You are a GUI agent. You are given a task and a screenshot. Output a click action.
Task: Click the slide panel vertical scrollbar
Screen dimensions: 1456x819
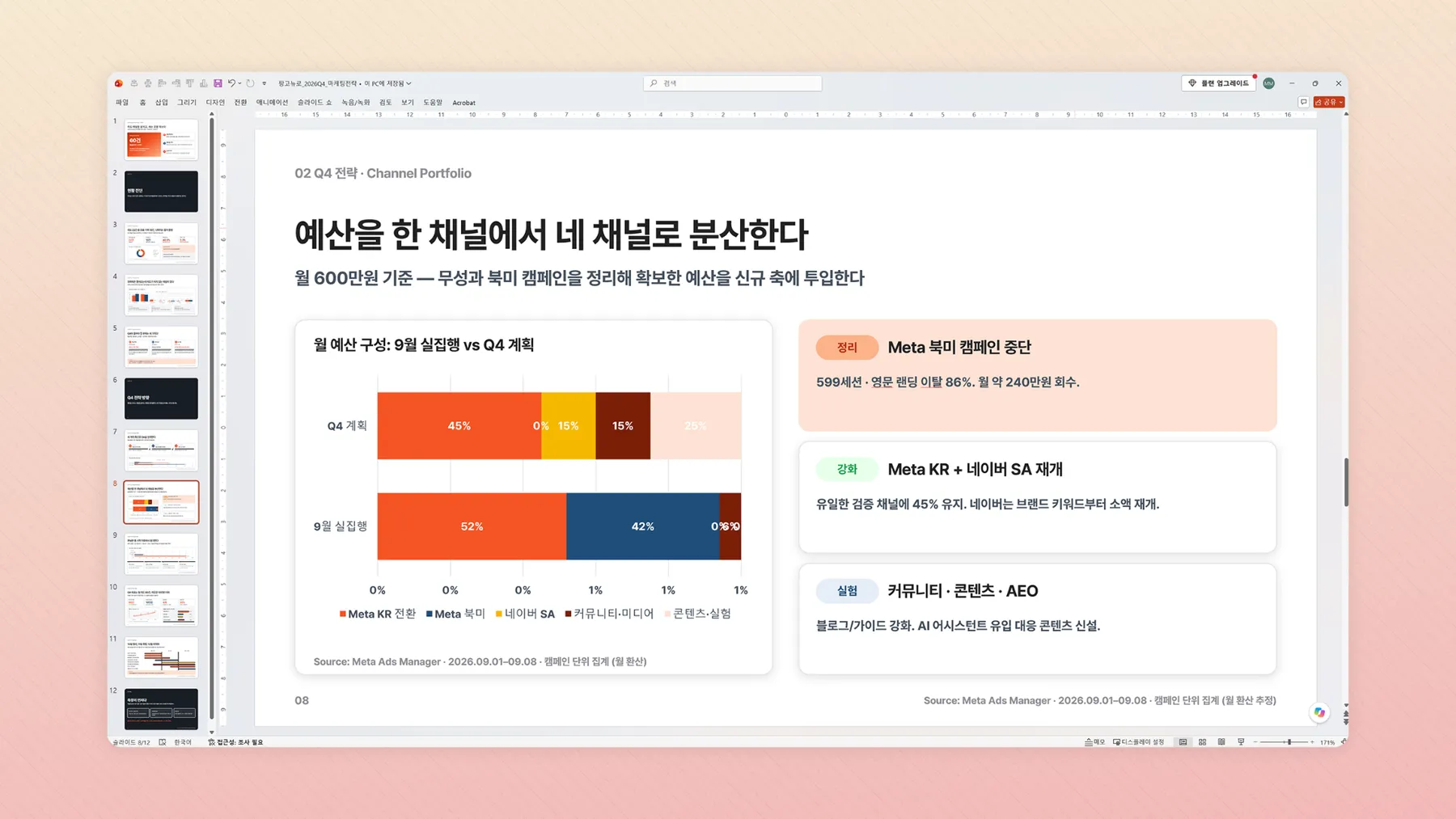tap(212, 420)
